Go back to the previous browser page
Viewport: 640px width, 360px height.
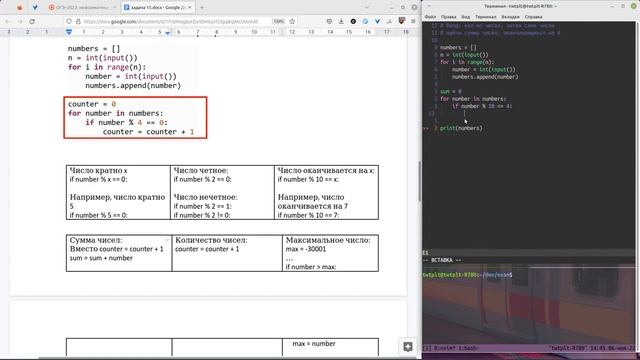coord(8,21)
